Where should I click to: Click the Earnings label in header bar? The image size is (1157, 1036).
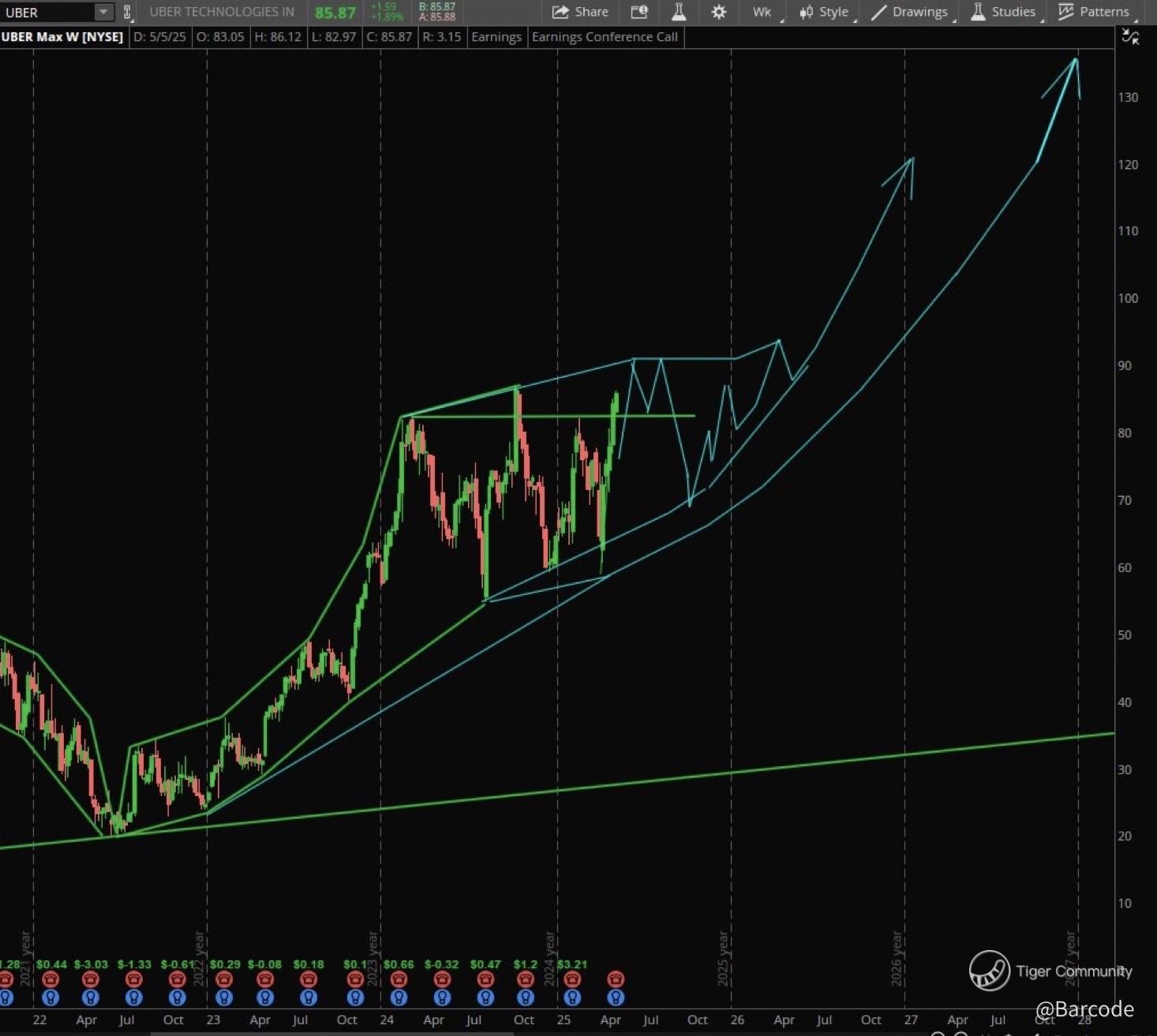pos(496,37)
